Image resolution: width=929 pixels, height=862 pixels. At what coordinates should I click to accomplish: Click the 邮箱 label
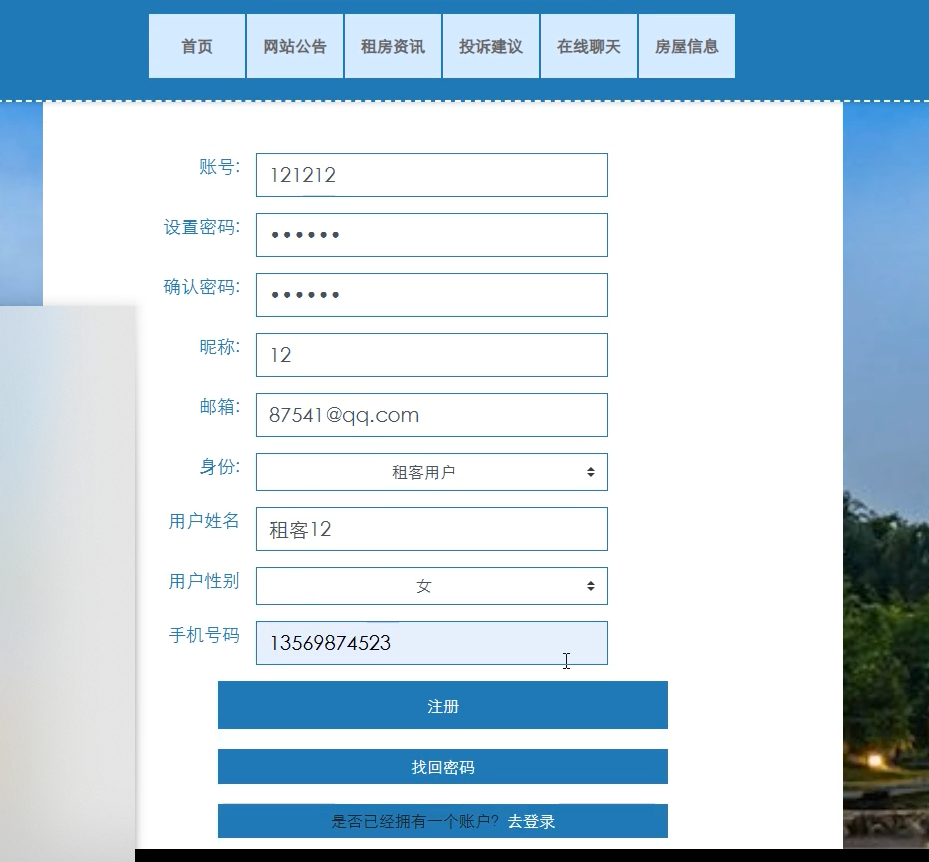coord(219,406)
